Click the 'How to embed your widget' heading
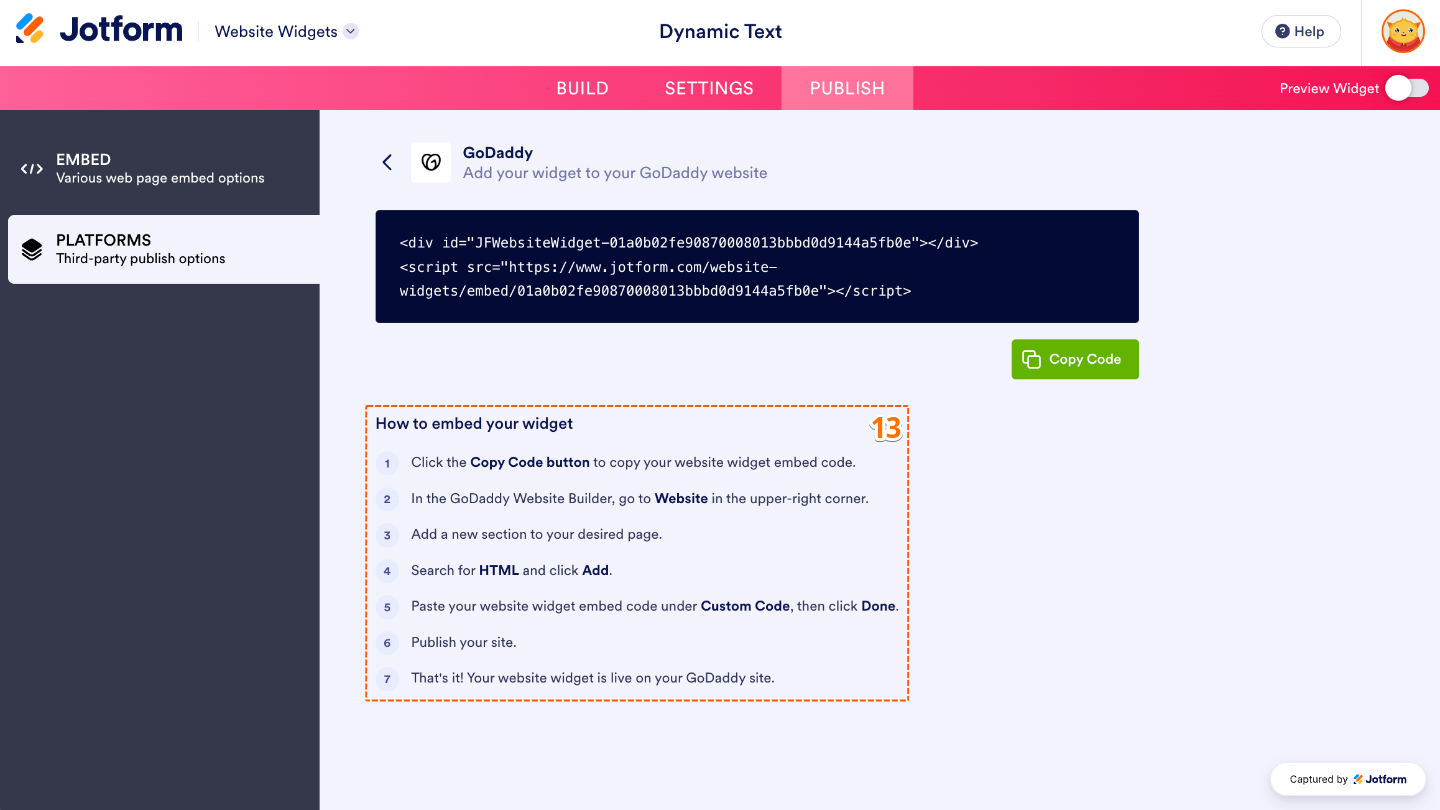The width and height of the screenshot is (1440, 810). (474, 424)
